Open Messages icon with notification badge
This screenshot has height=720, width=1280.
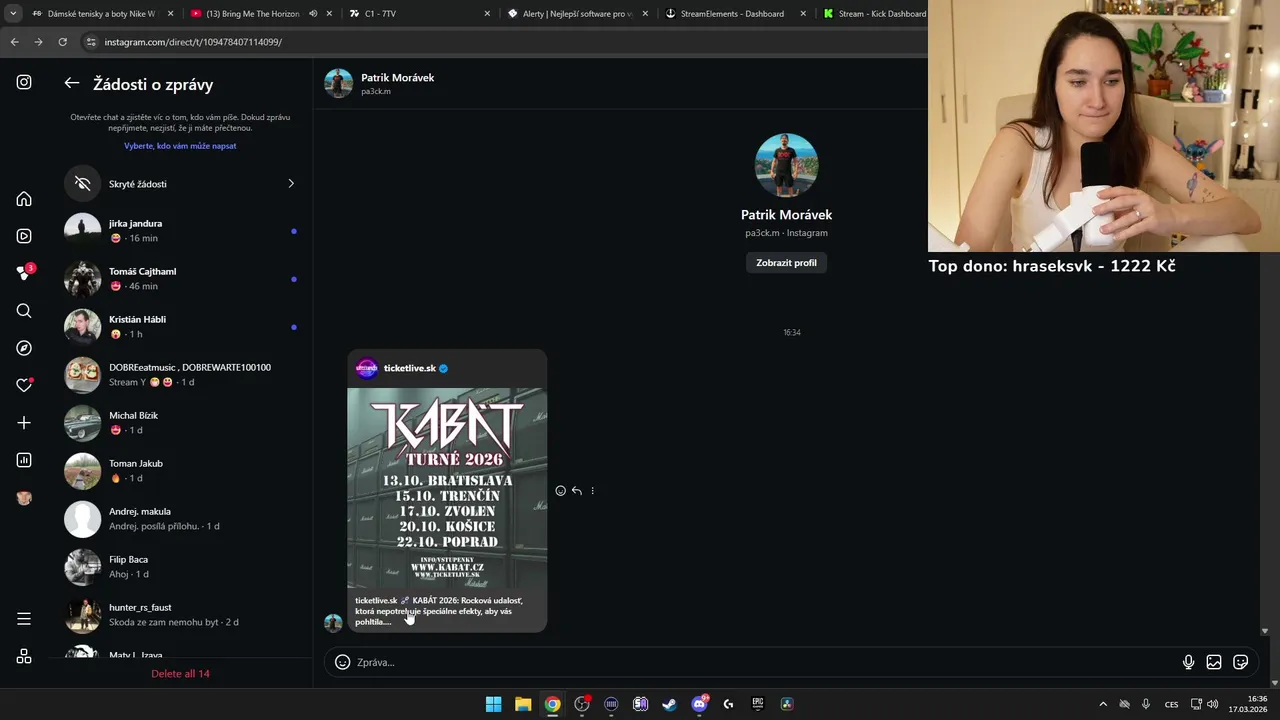coord(24,273)
